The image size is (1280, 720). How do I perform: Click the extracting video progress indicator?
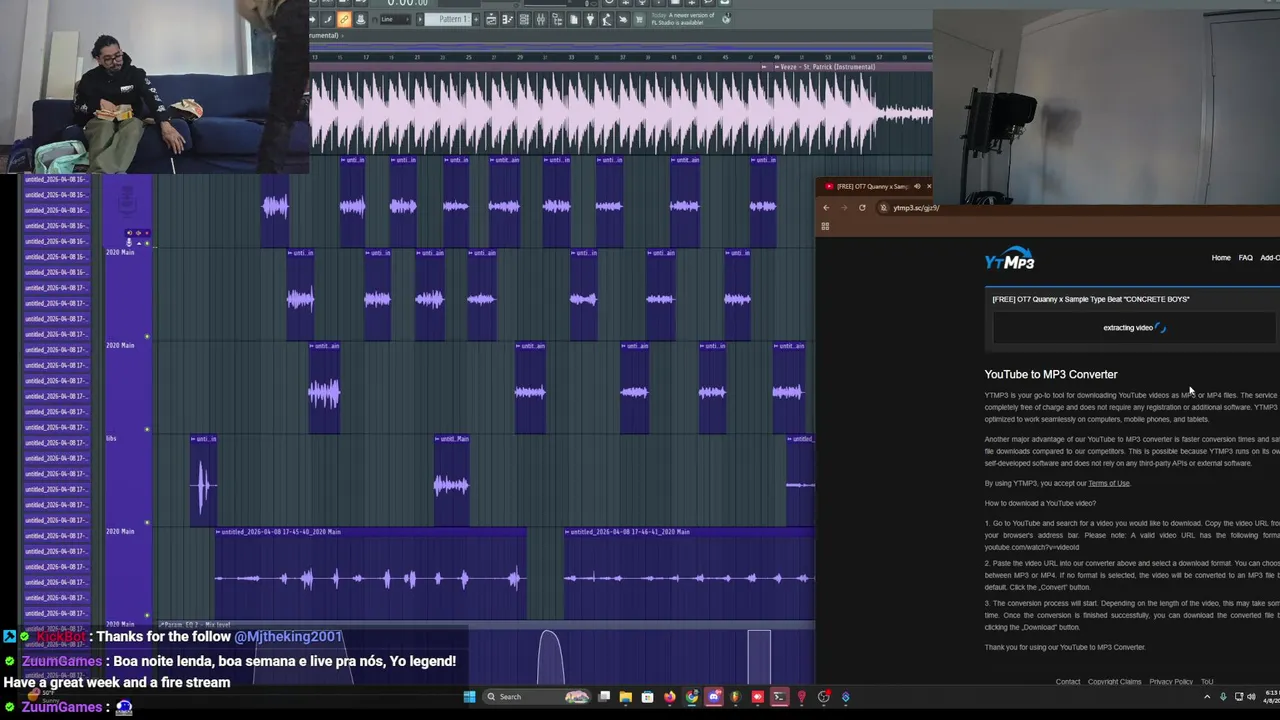pyautogui.click(x=1134, y=328)
